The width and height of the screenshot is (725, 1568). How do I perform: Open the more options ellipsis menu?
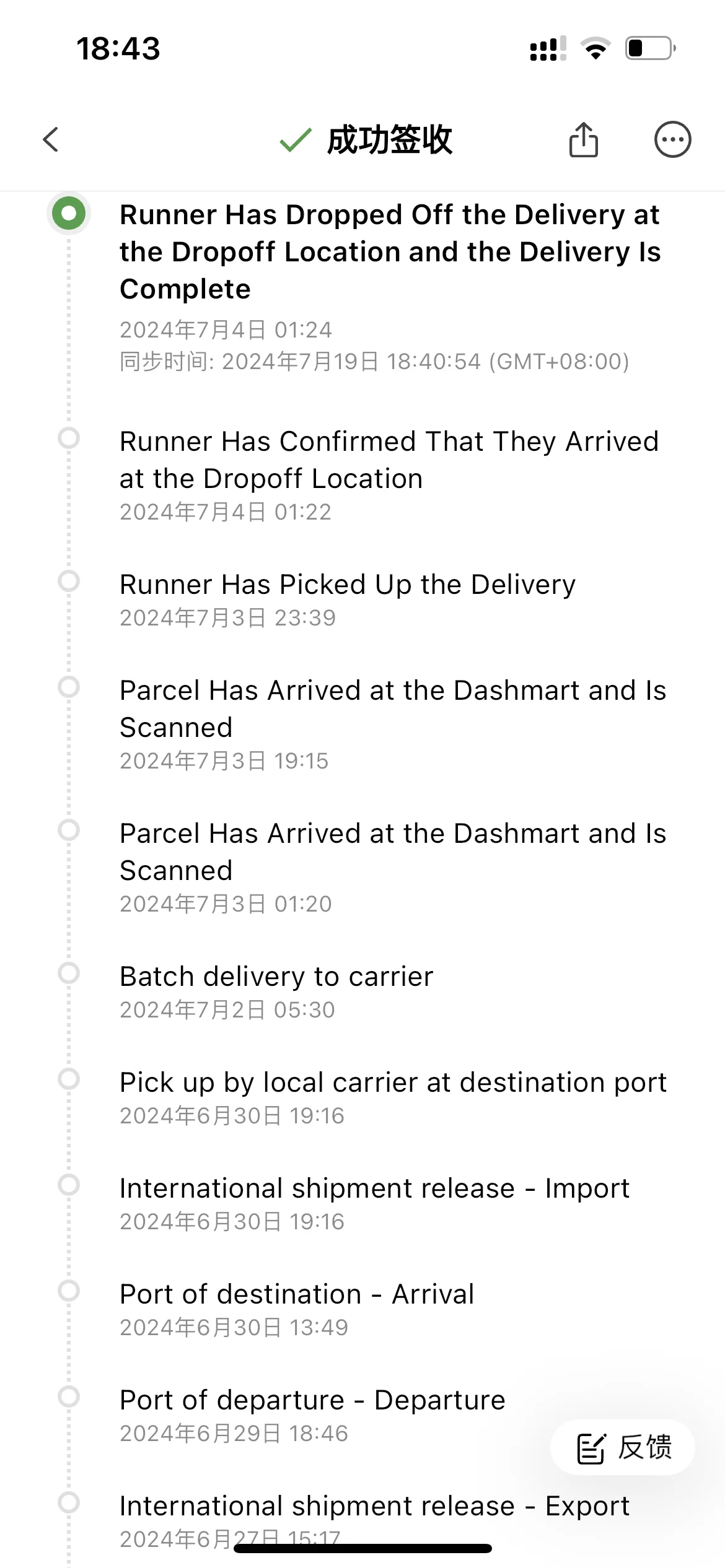point(672,139)
